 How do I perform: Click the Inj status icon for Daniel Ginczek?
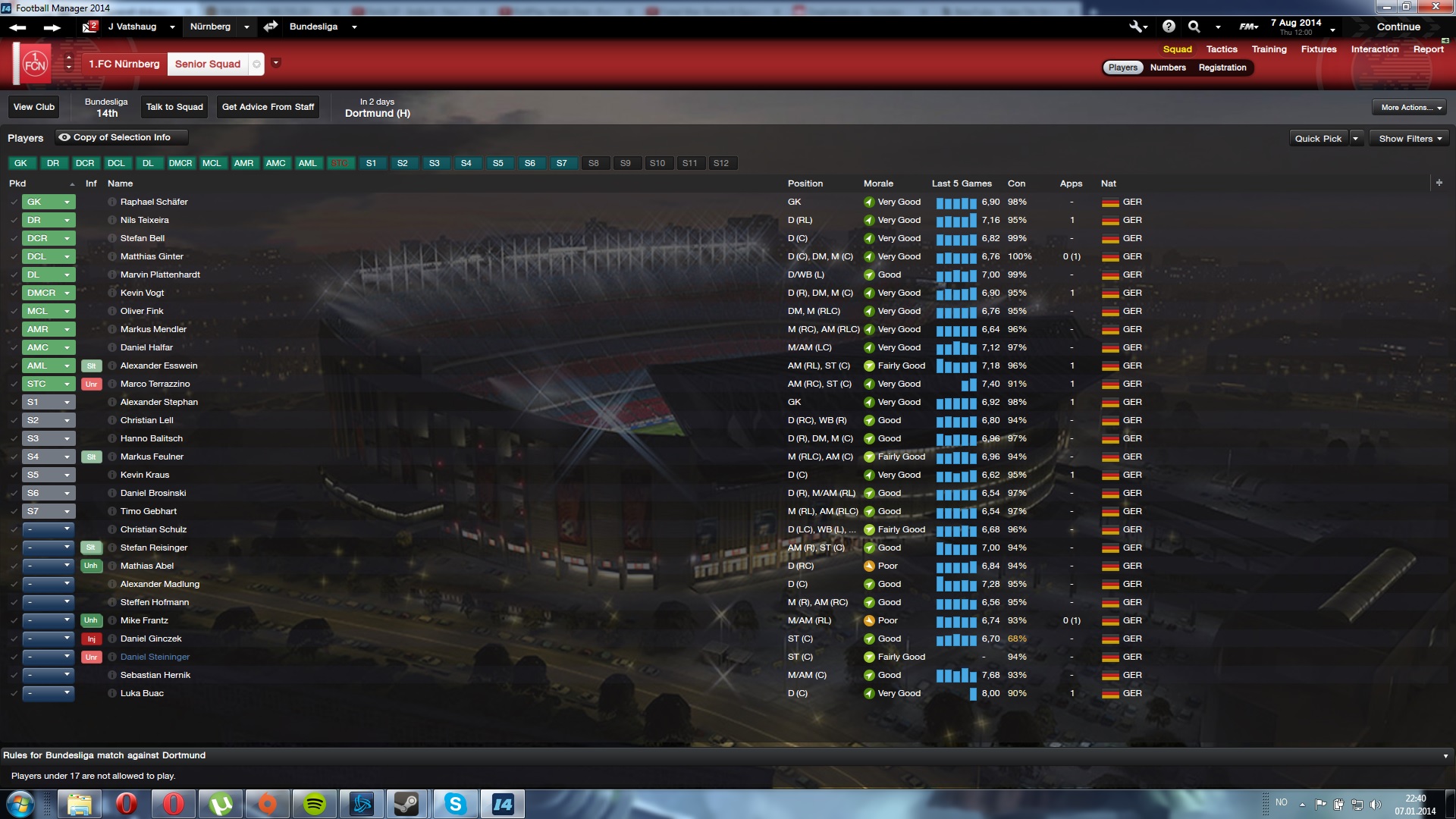click(x=91, y=639)
